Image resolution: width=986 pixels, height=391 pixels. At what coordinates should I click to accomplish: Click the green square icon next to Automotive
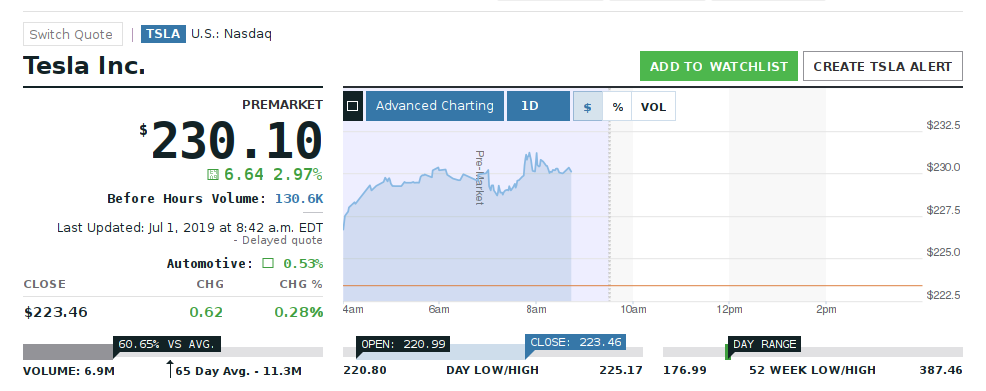(x=268, y=263)
